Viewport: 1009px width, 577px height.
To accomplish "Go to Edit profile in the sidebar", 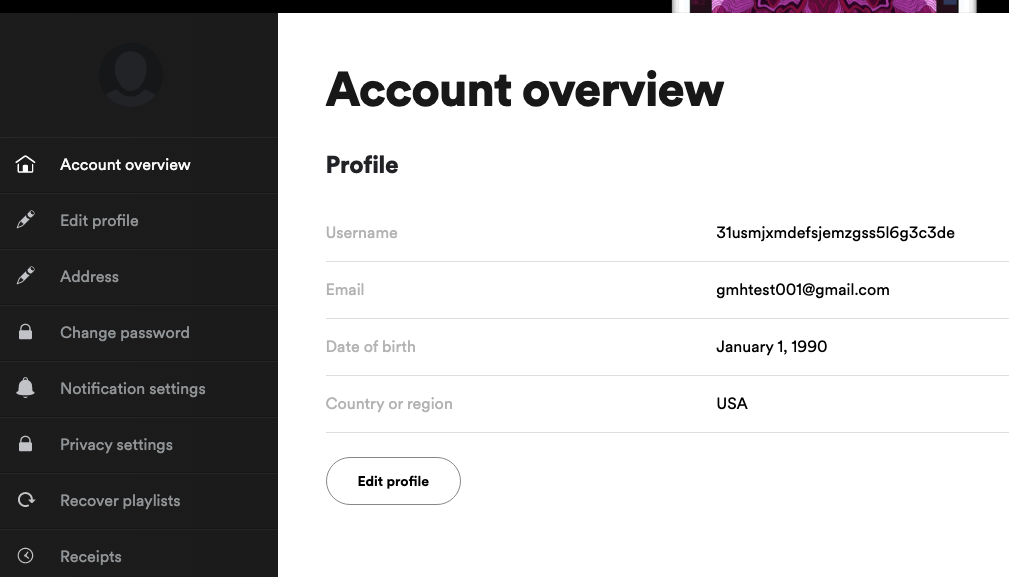I will (x=99, y=221).
